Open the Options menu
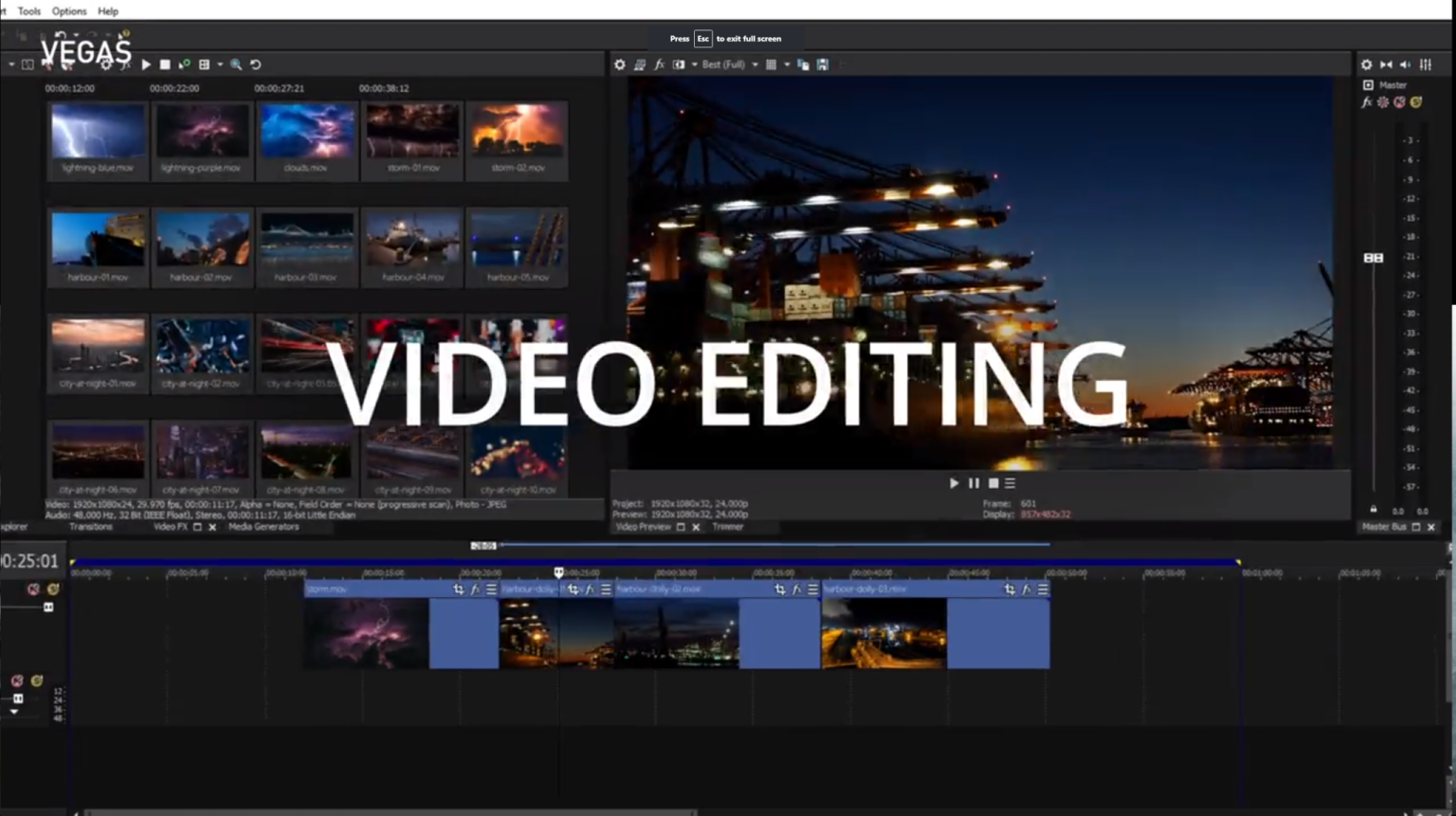This screenshot has height=816, width=1456. [x=68, y=11]
